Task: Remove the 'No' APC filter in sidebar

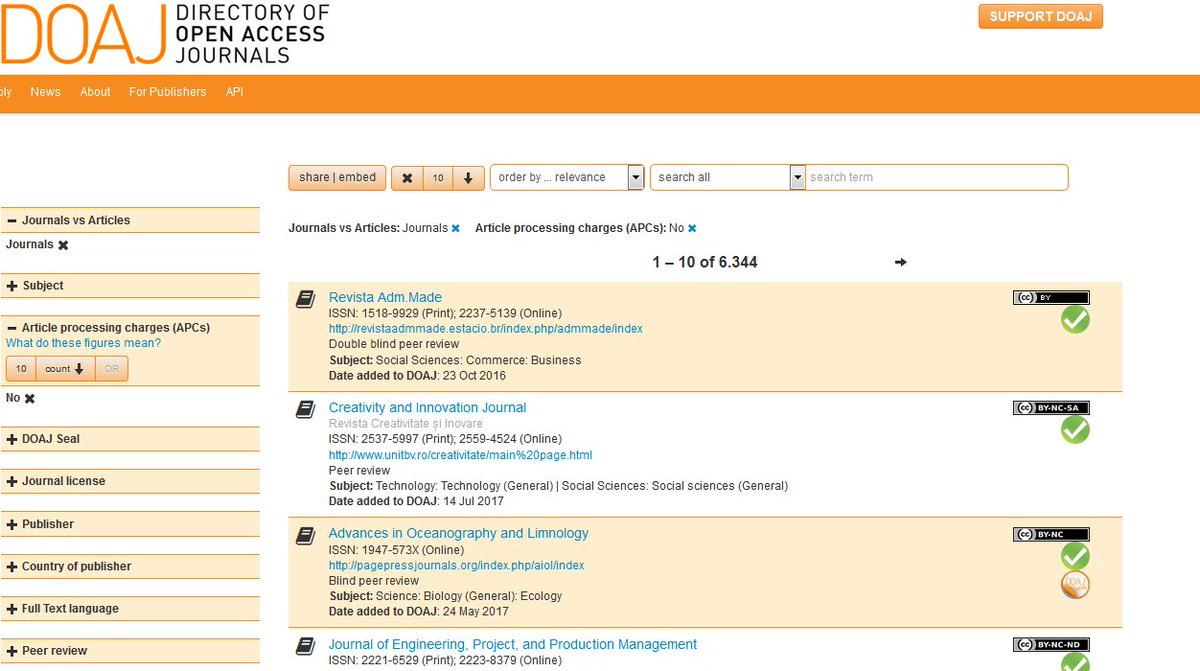Action: tap(30, 398)
